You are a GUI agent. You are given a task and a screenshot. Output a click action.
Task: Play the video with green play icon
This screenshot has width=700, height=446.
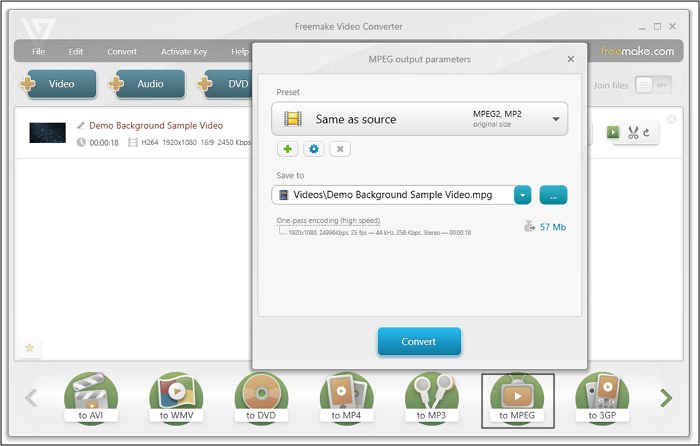pyautogui.click(x=613, y=132)
